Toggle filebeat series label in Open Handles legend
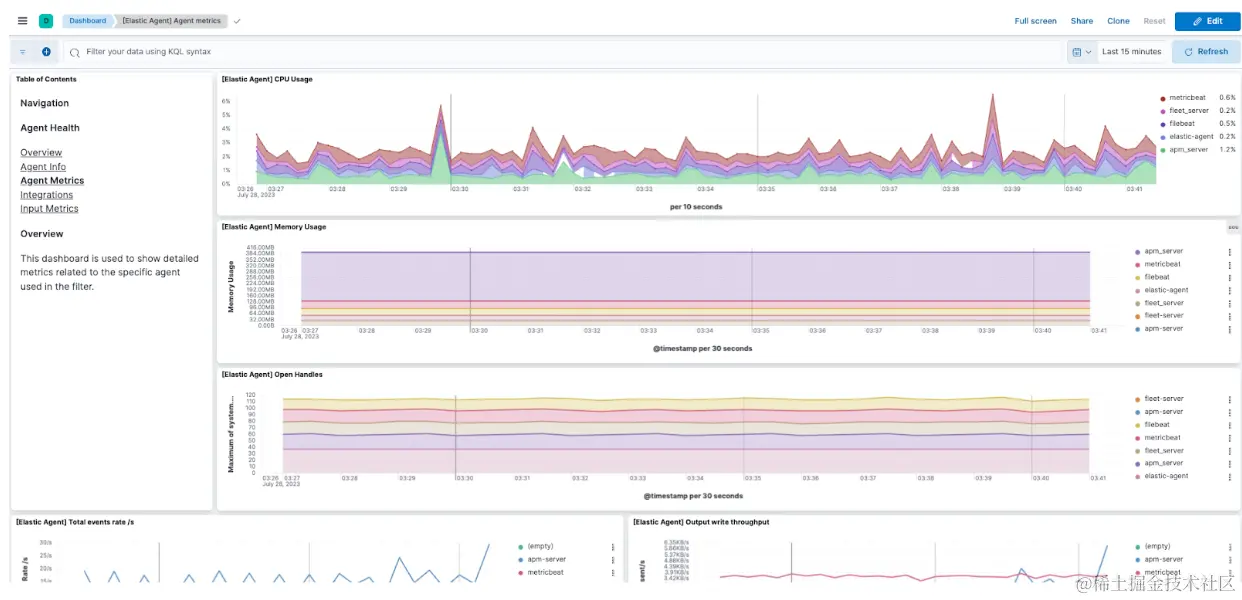 1157,425
